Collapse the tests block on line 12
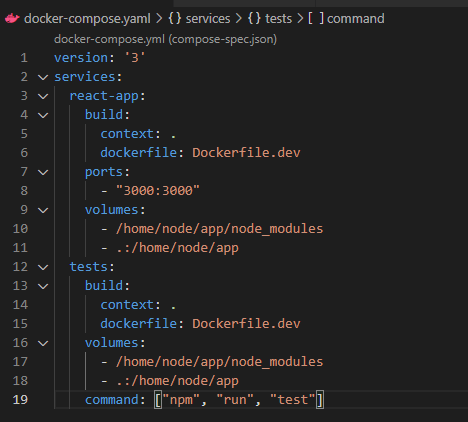 (43, 267)
